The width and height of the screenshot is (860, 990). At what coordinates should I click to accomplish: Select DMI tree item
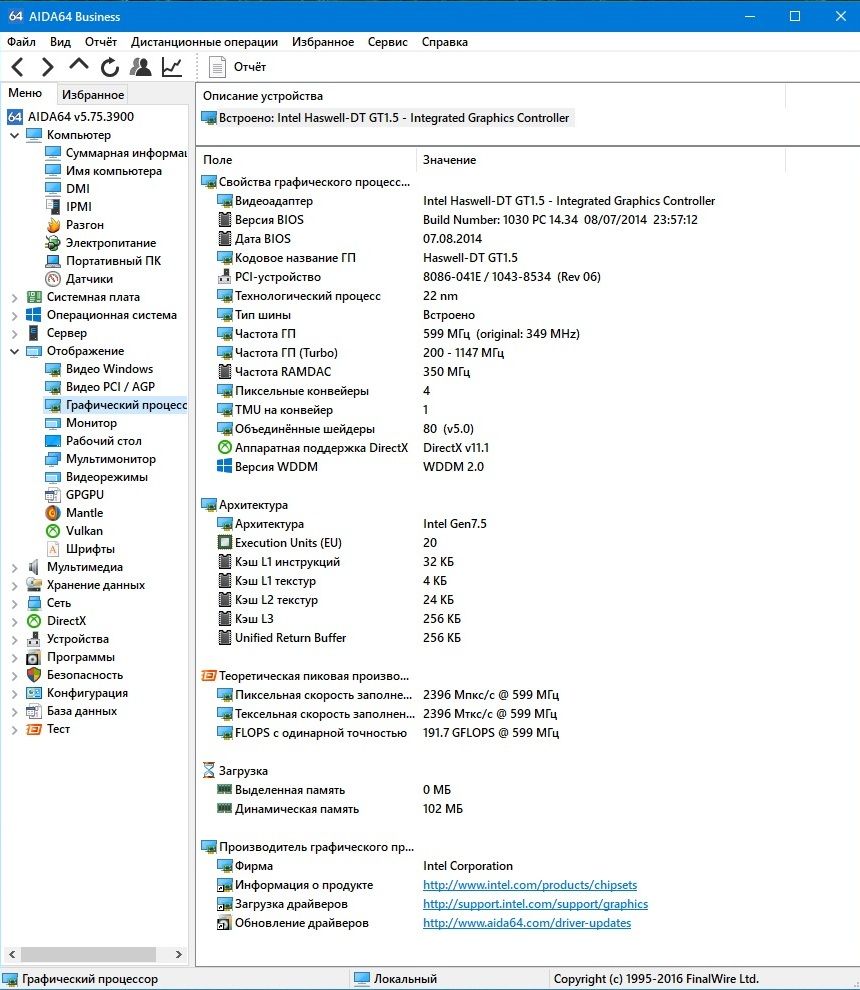coord(68,189)
